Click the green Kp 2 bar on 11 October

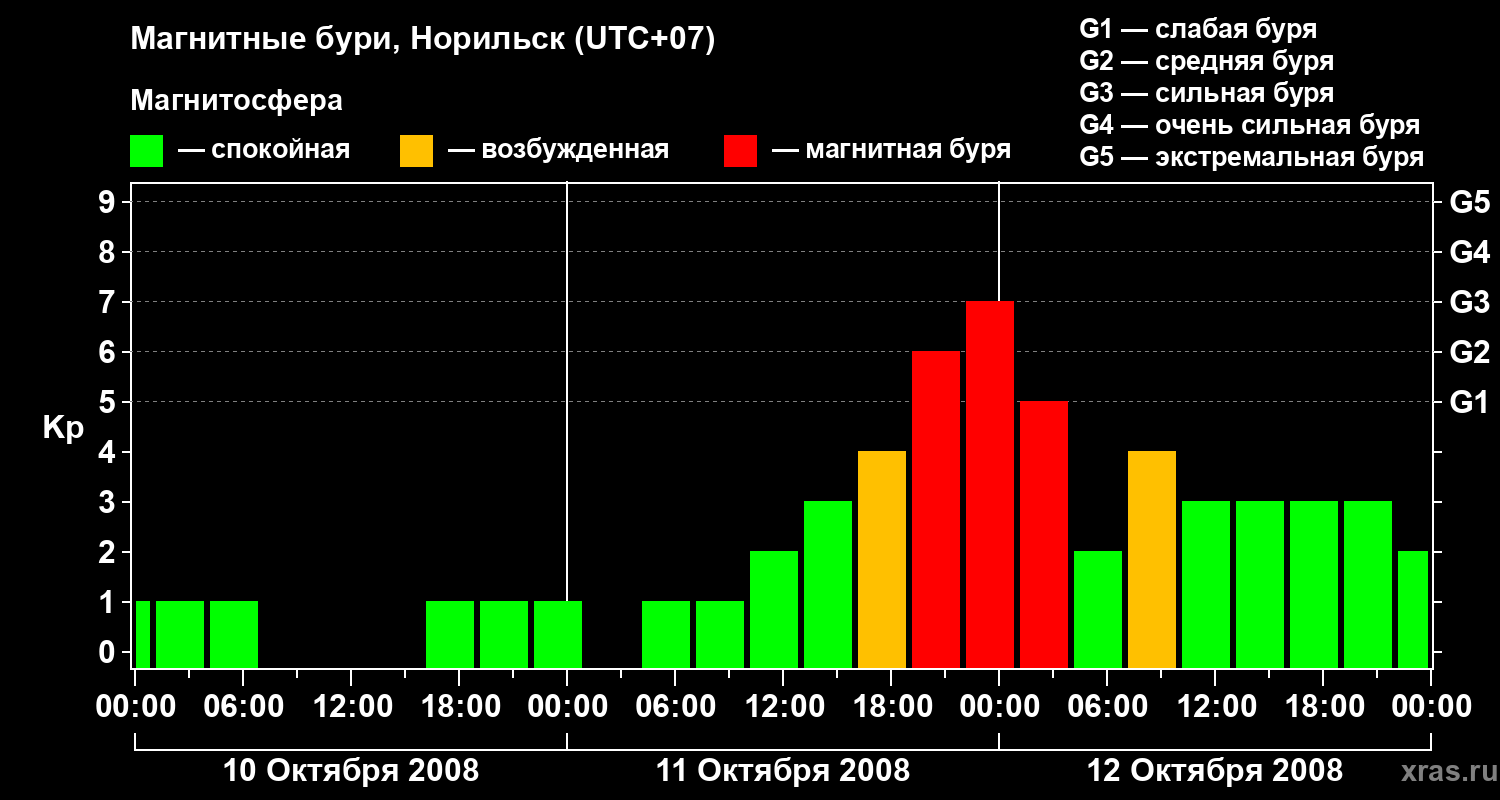click(x=774, y=610)
